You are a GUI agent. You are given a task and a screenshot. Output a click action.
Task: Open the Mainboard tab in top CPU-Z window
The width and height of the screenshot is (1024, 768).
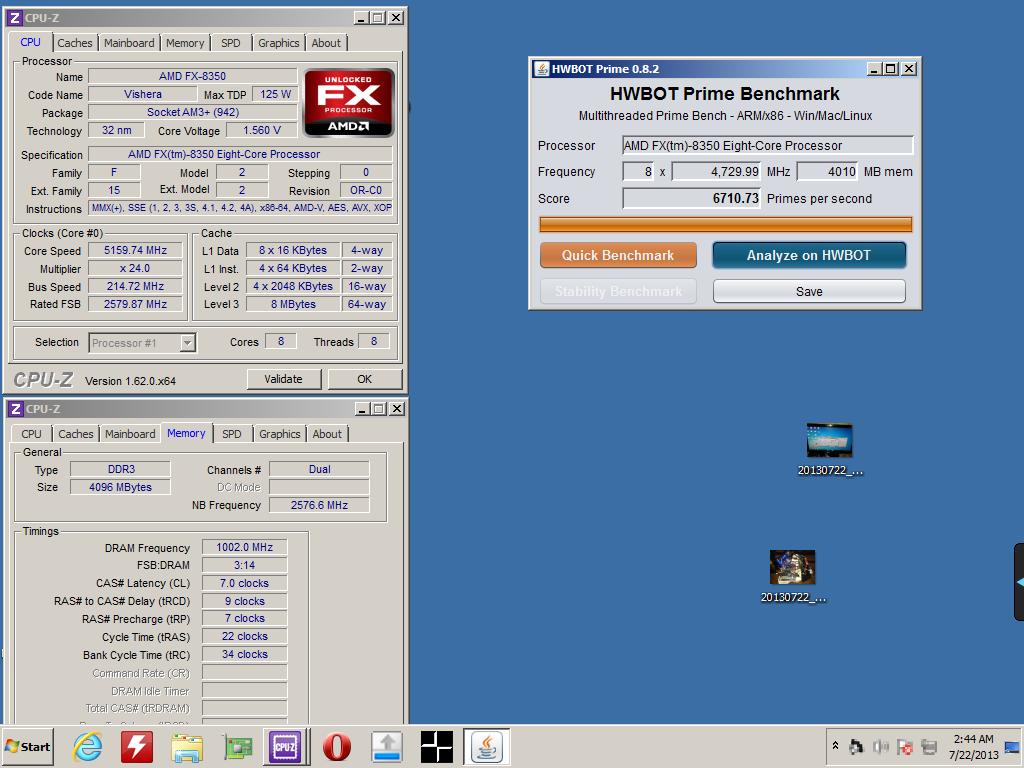click(x=129, y=42)
